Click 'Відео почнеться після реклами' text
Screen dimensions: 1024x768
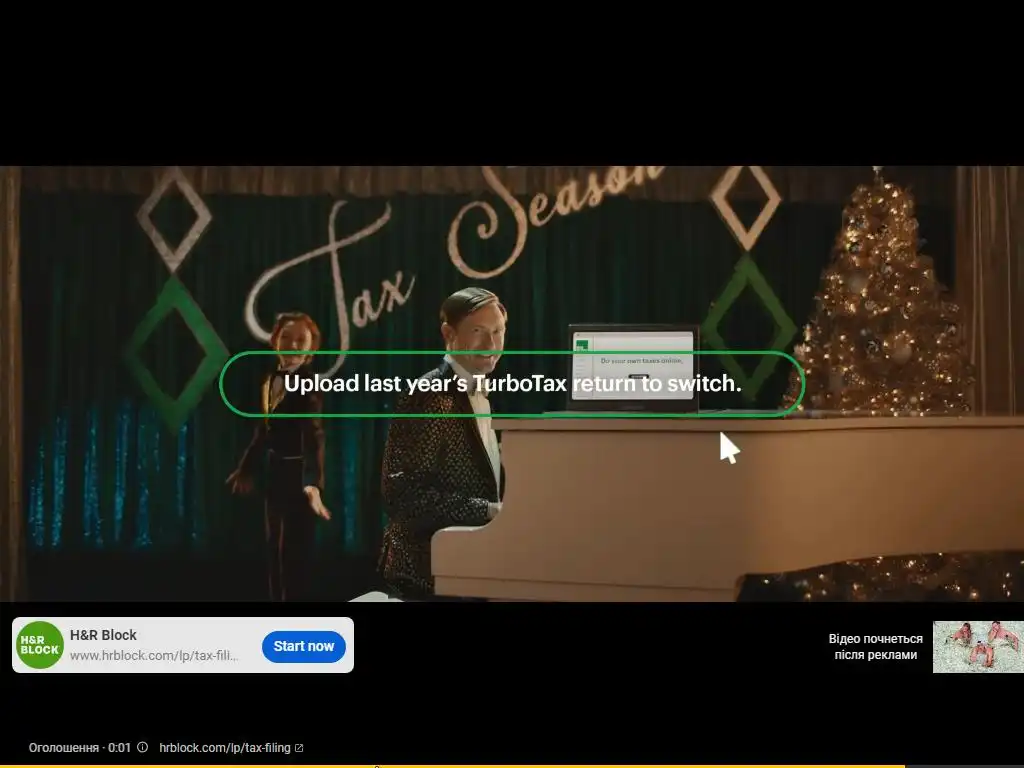pos(876,647)
